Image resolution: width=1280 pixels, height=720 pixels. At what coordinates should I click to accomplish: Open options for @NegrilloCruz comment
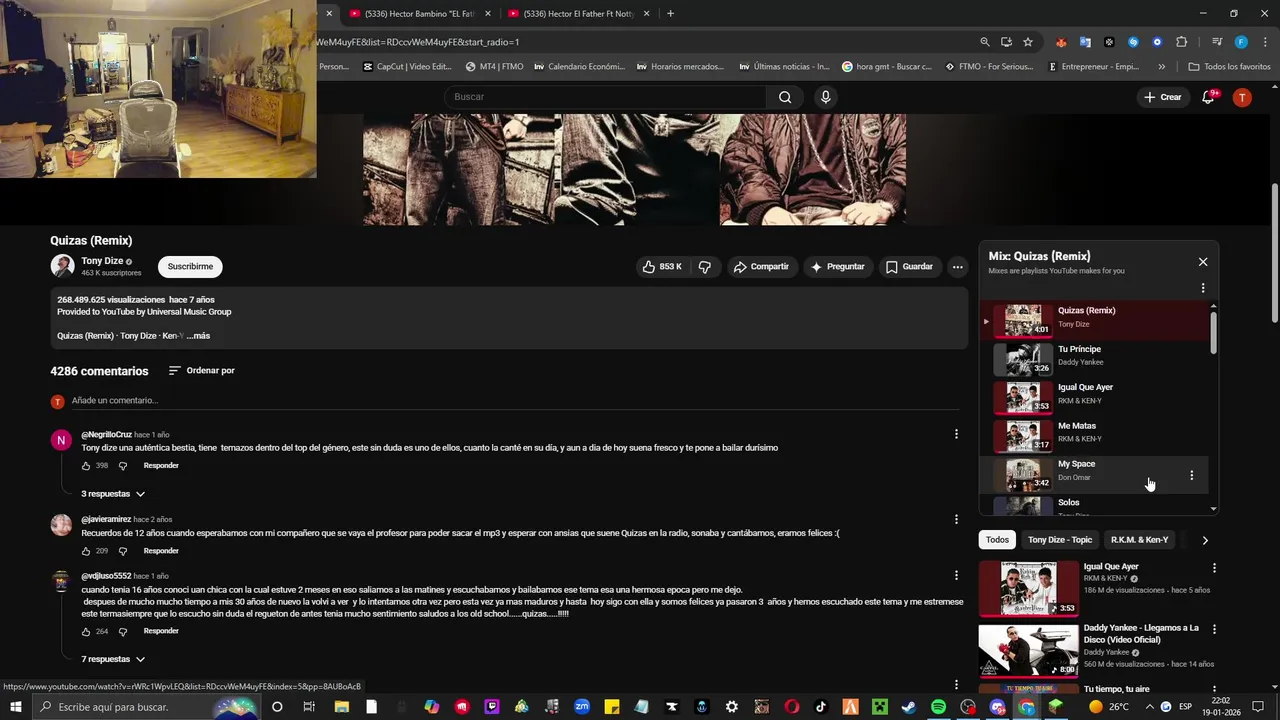956,434
